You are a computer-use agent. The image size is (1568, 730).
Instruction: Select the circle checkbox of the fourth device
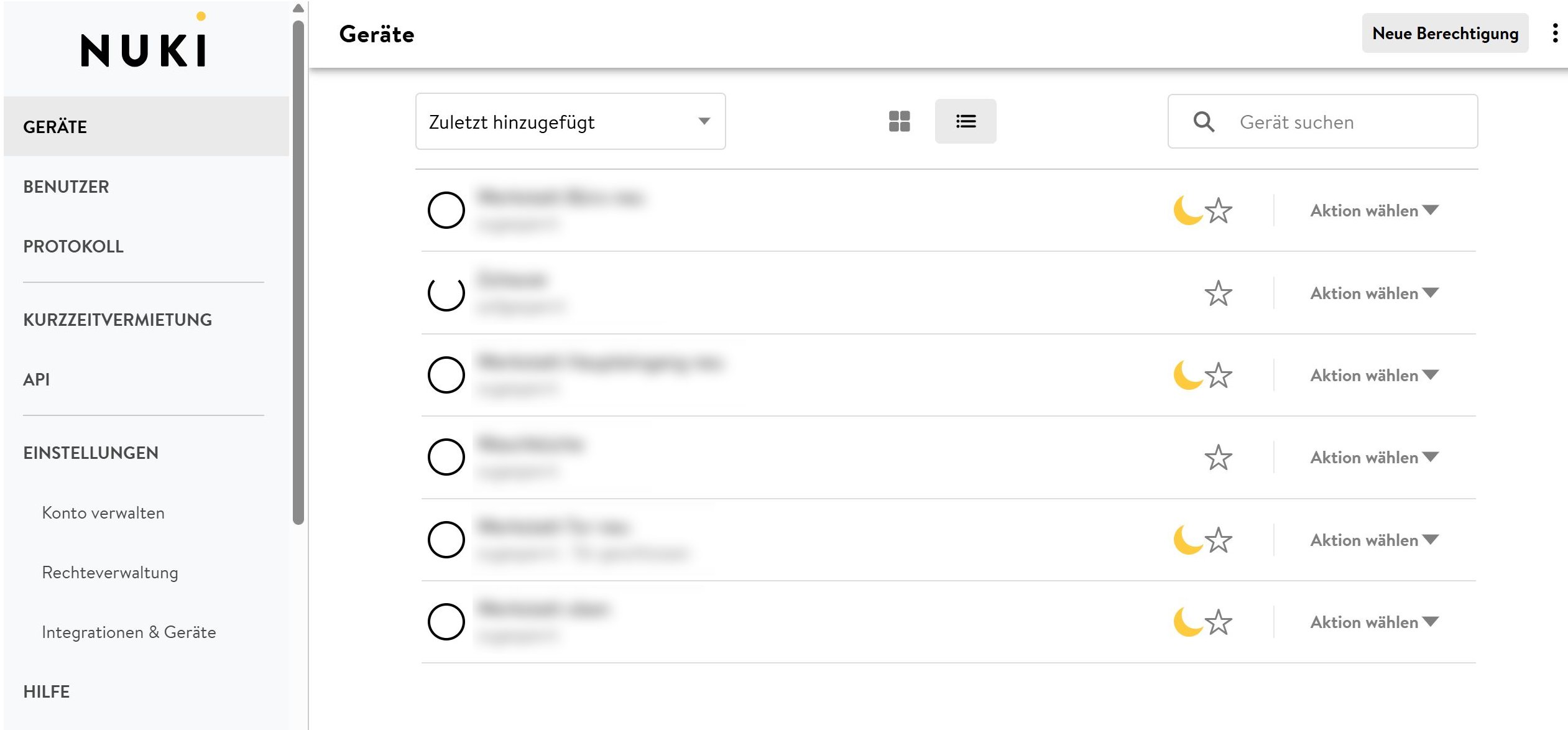pyautogui.click(x=446, y=456)
